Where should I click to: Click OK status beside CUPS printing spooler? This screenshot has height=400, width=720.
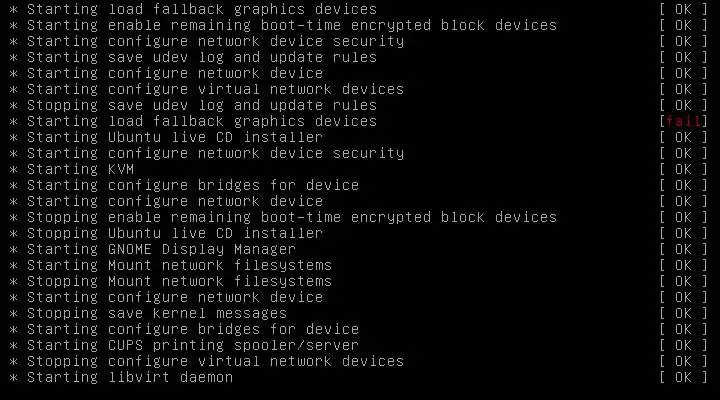[x=683, y=345]
